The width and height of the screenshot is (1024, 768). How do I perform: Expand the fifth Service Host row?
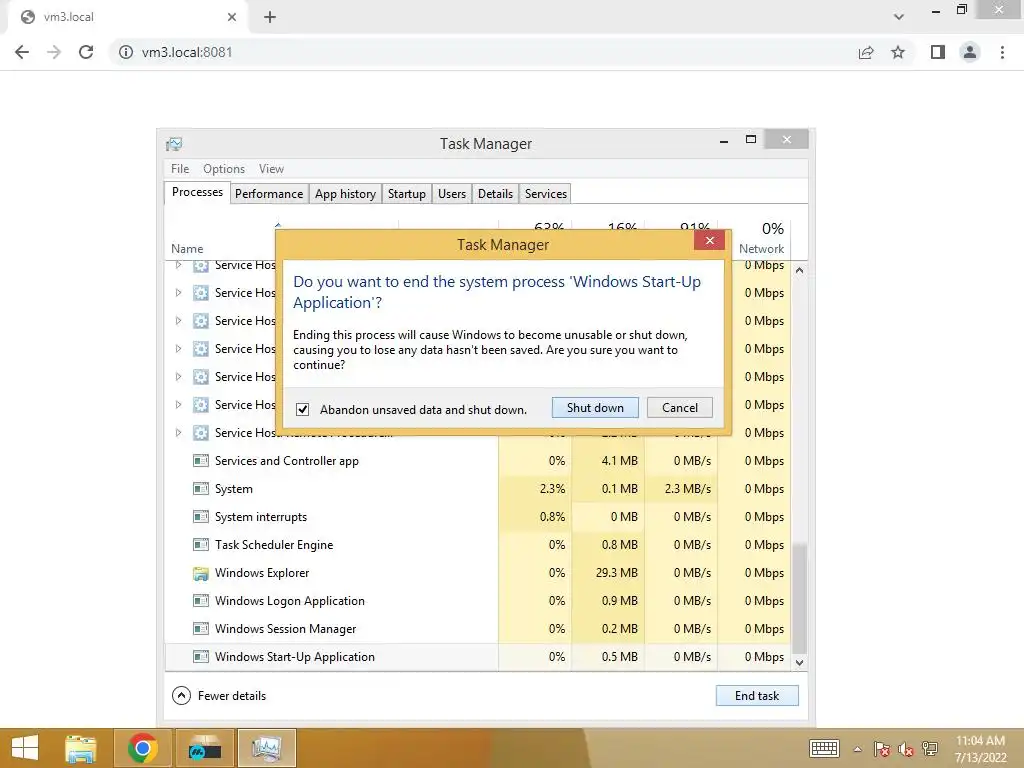[x=178, y=377]
